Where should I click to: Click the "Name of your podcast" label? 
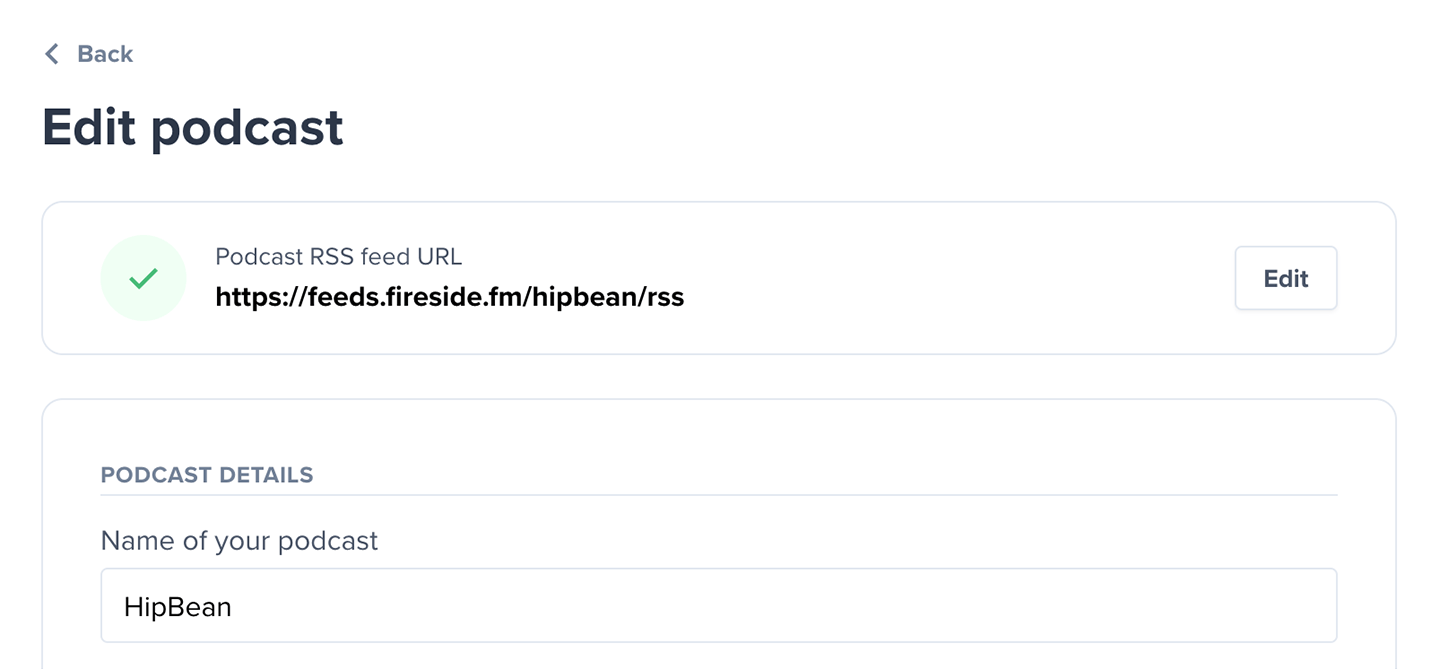click(x=239, y=541)
